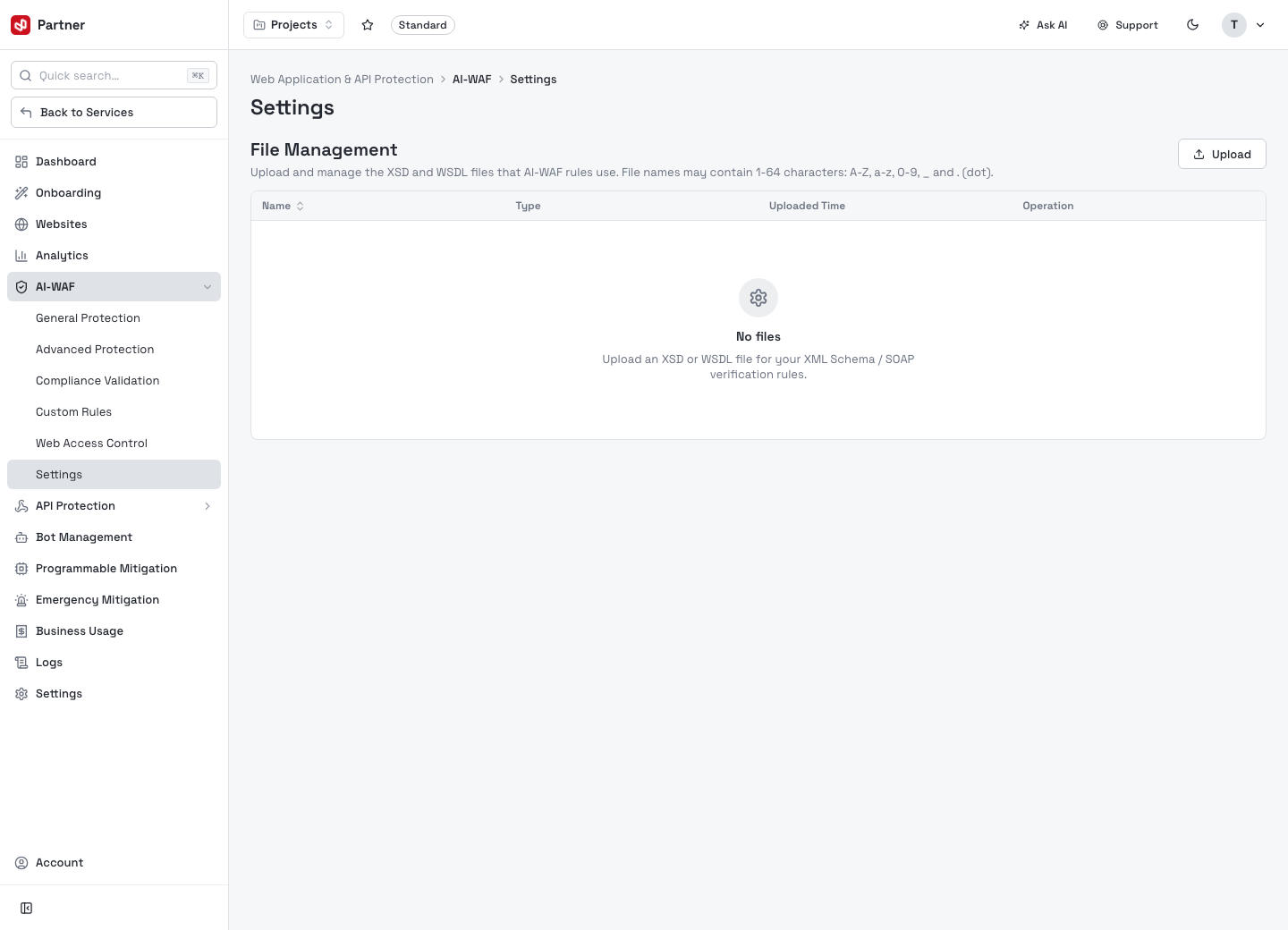
Task: Click the Dashboard grid icon
Action: [x=21, y=162]
